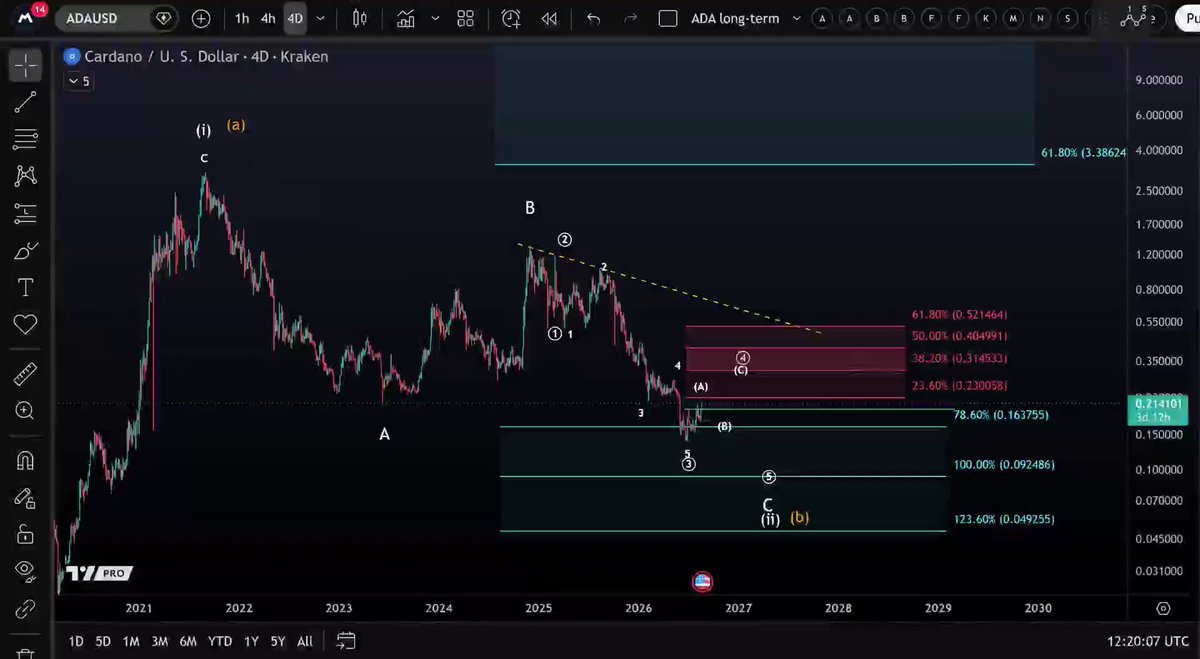Toggle magnet mode for drawings
1200x659 pixels.
pos(26,460)
